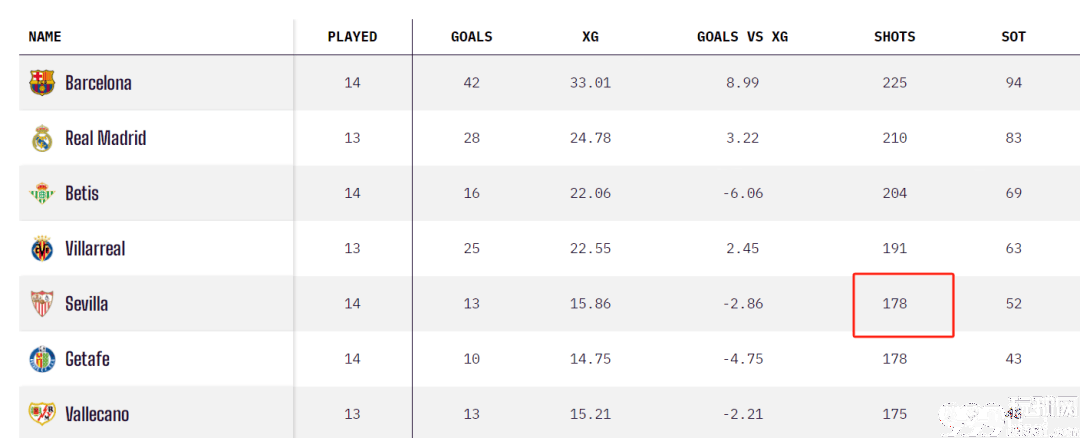1080x438 pixels.
Task: Click the Getafe team name link
Action: point(87,359)
